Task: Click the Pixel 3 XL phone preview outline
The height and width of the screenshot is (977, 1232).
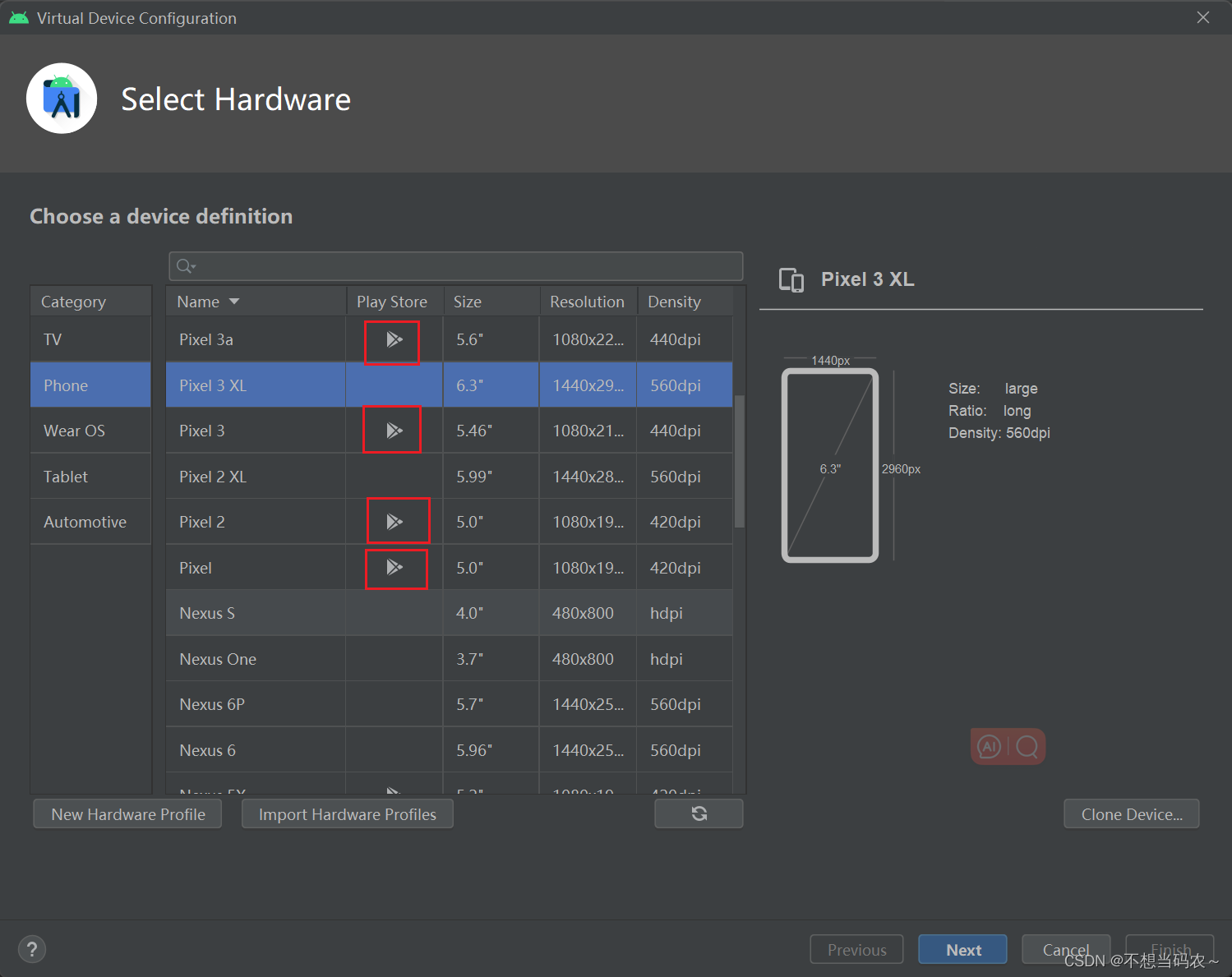Action: 830,465
